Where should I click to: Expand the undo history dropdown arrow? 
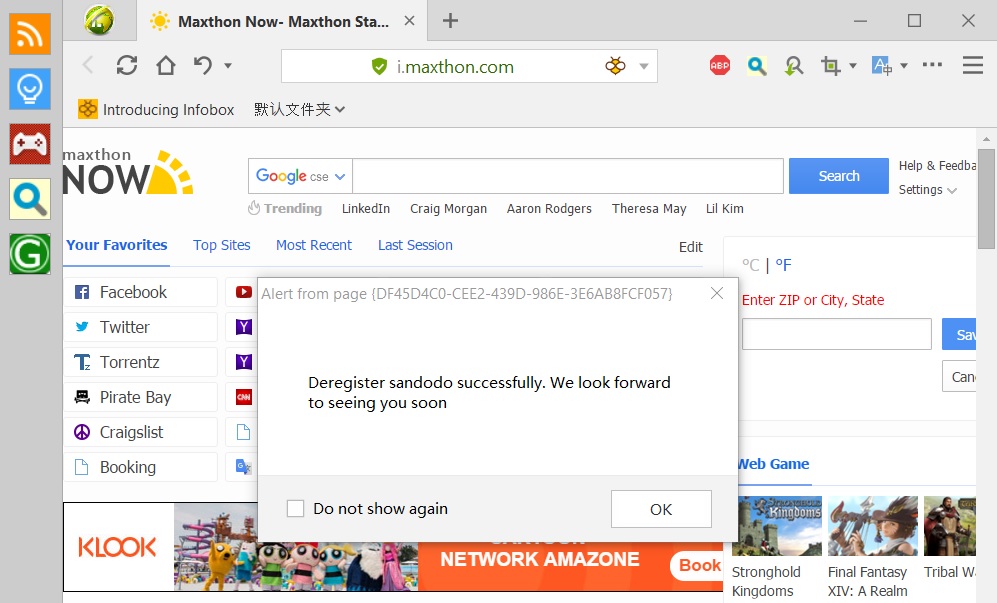228,66
